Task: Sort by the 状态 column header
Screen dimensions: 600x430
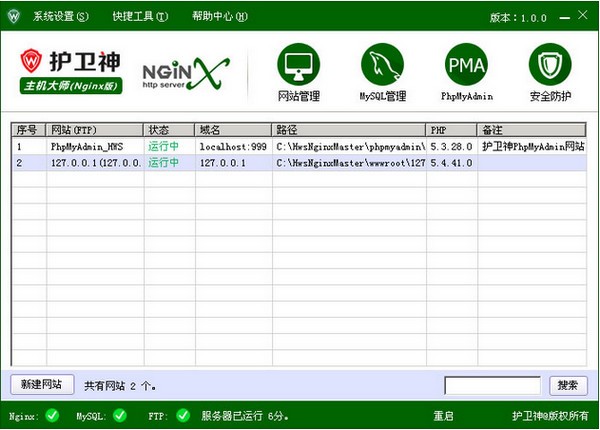Action: 169,130
